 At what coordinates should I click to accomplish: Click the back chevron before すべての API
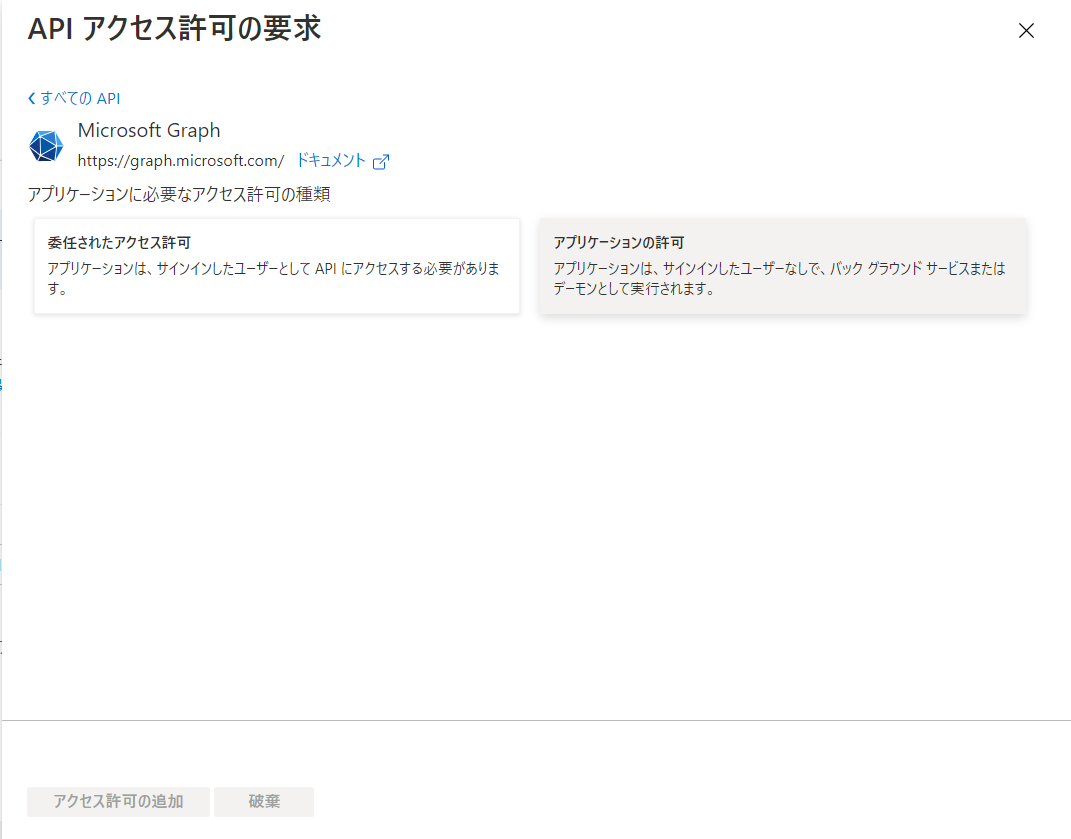point(31,98)
